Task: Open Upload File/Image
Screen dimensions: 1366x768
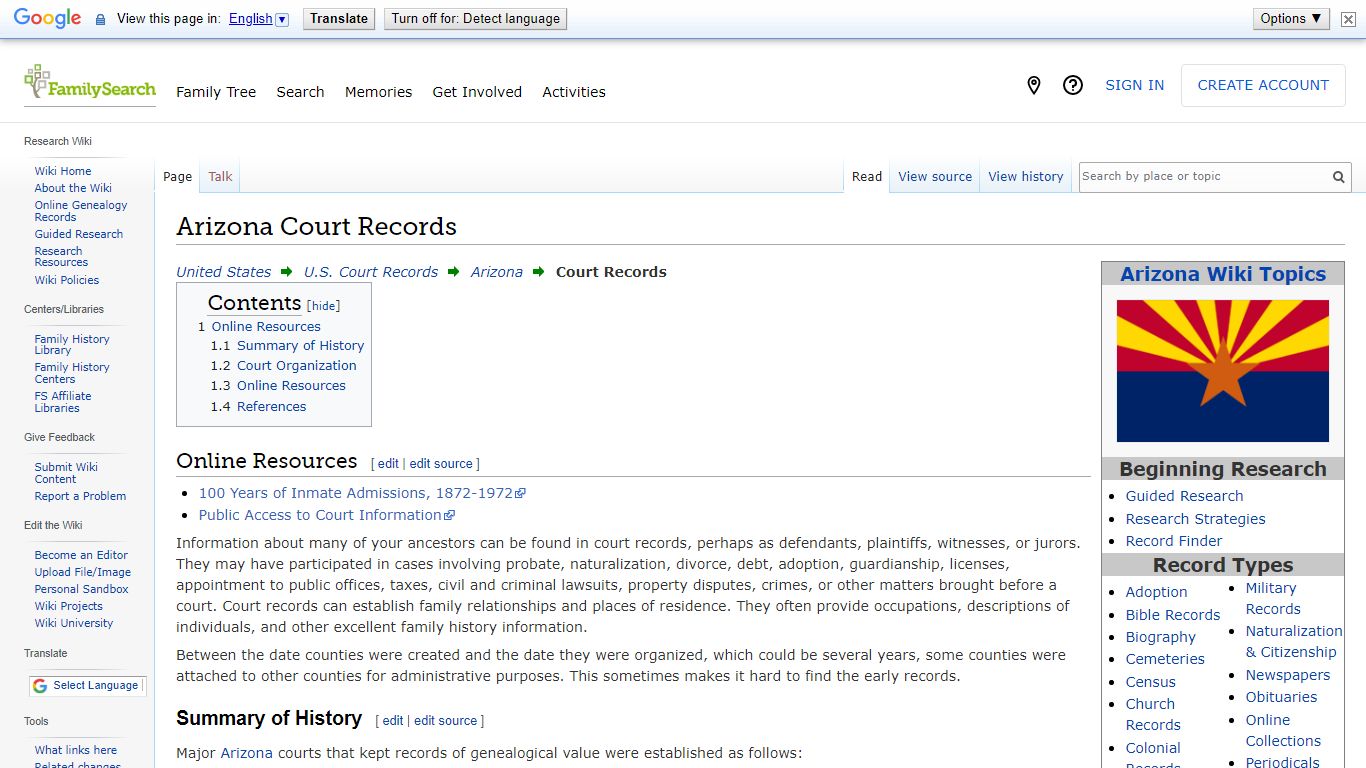Action: 83,572
